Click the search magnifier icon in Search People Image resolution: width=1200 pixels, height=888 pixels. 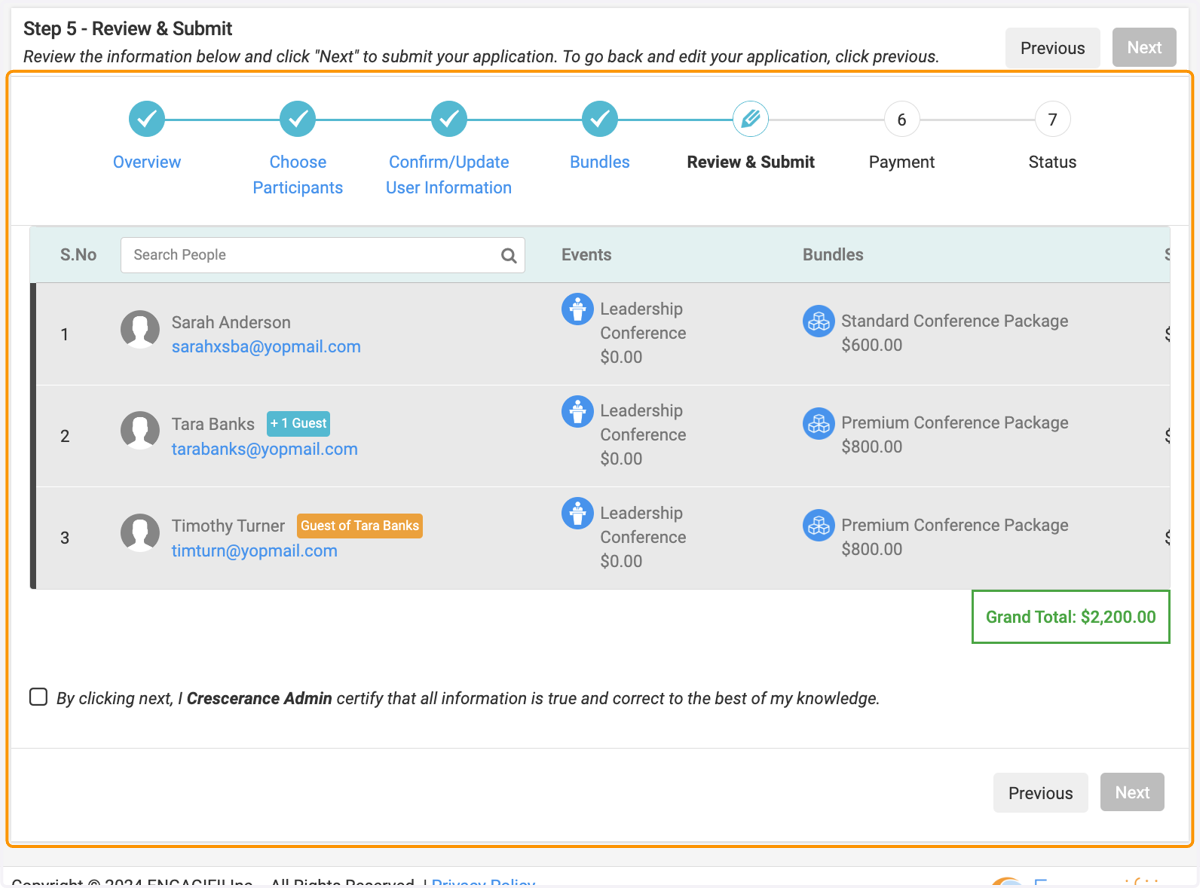click(509, 256)
